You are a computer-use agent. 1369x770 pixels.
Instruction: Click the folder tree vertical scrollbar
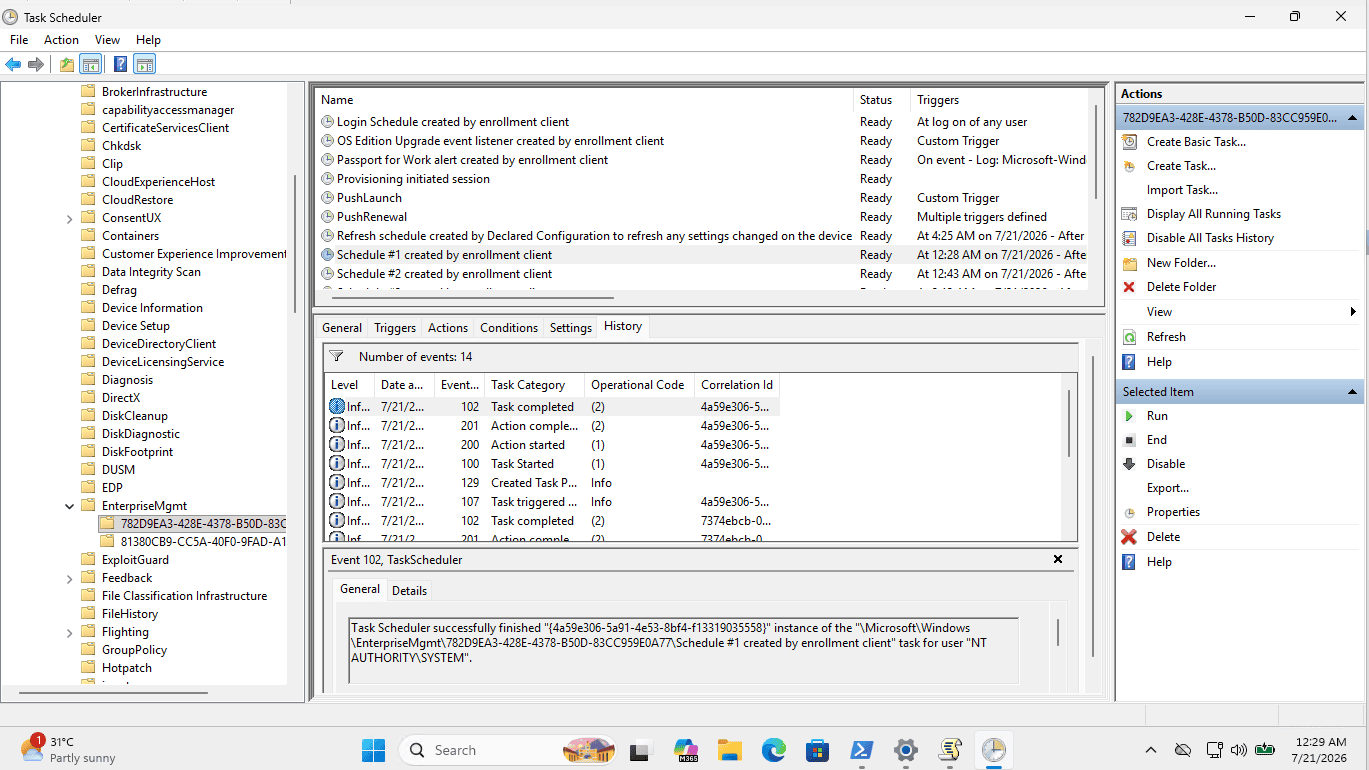point(294,245)
